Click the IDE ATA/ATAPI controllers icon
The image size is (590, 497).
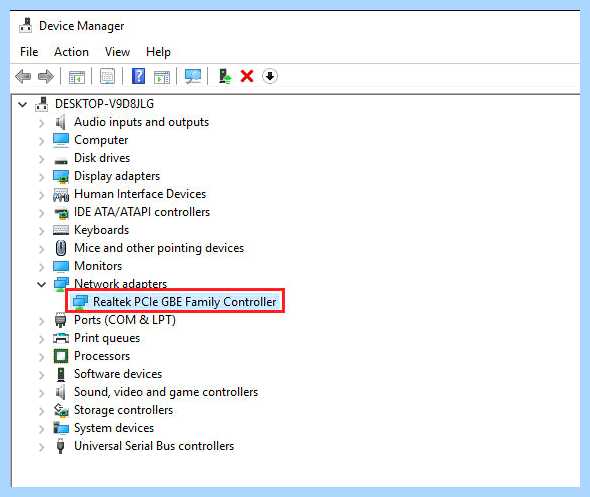click(61, 213)
